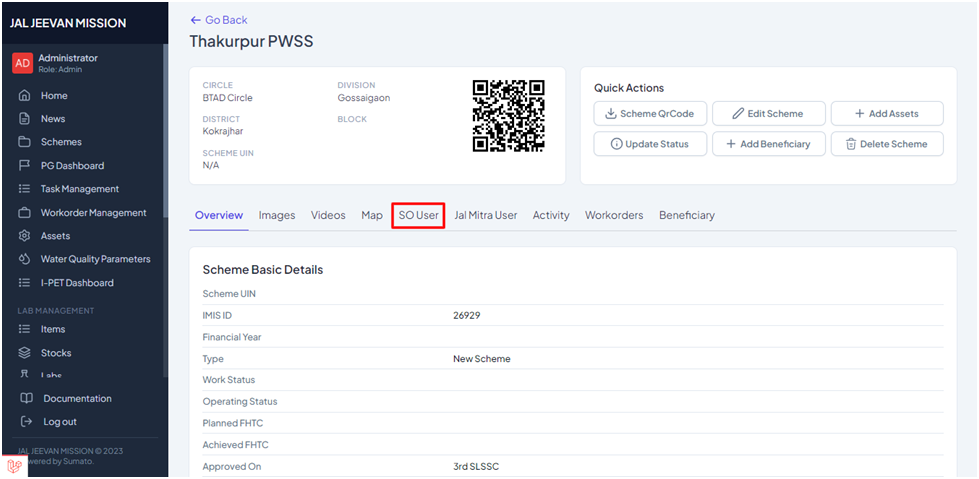
Task: Click the Home icon in sidebar
Action: 26,96
